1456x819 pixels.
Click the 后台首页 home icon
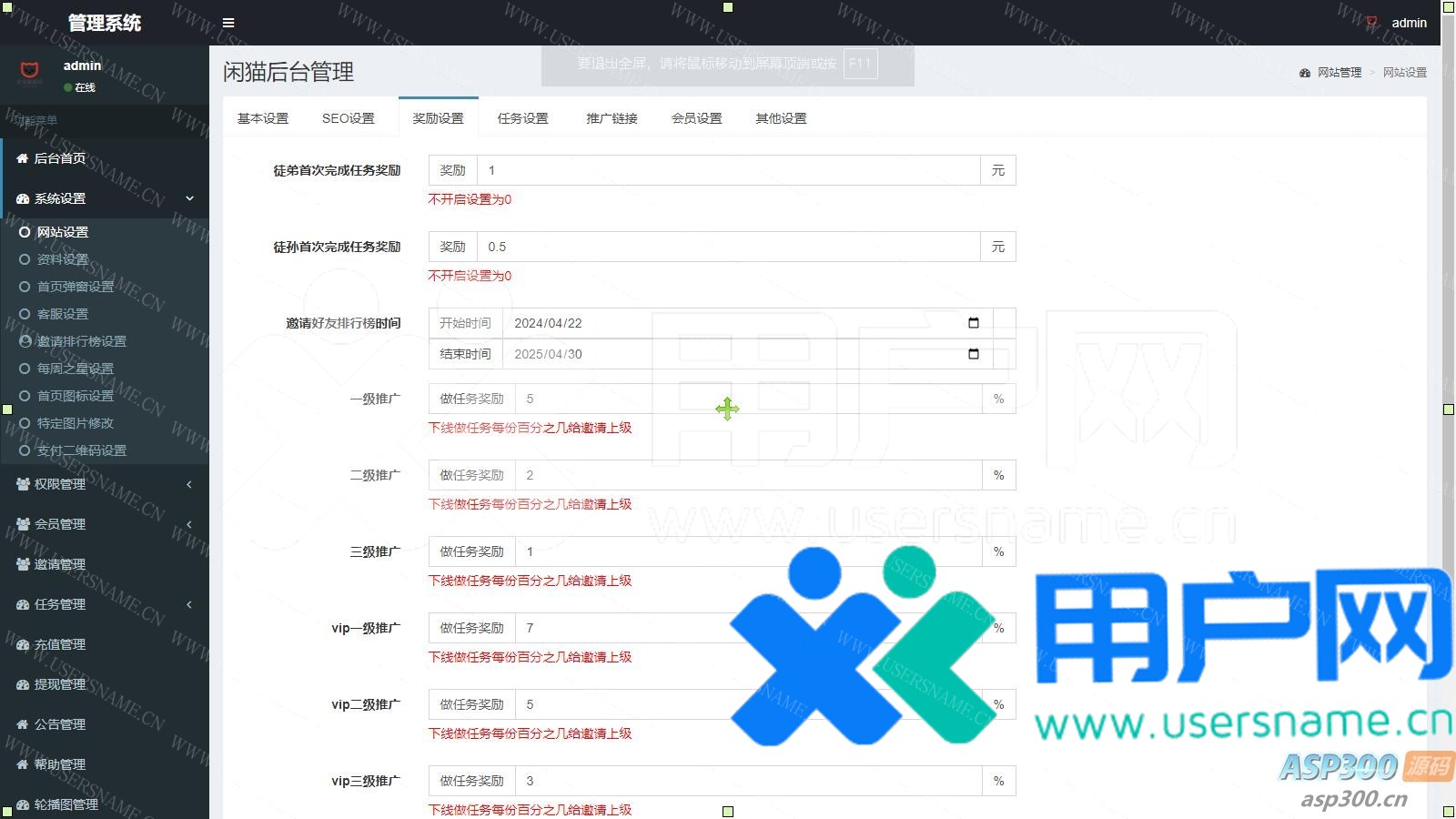[23, 158]
